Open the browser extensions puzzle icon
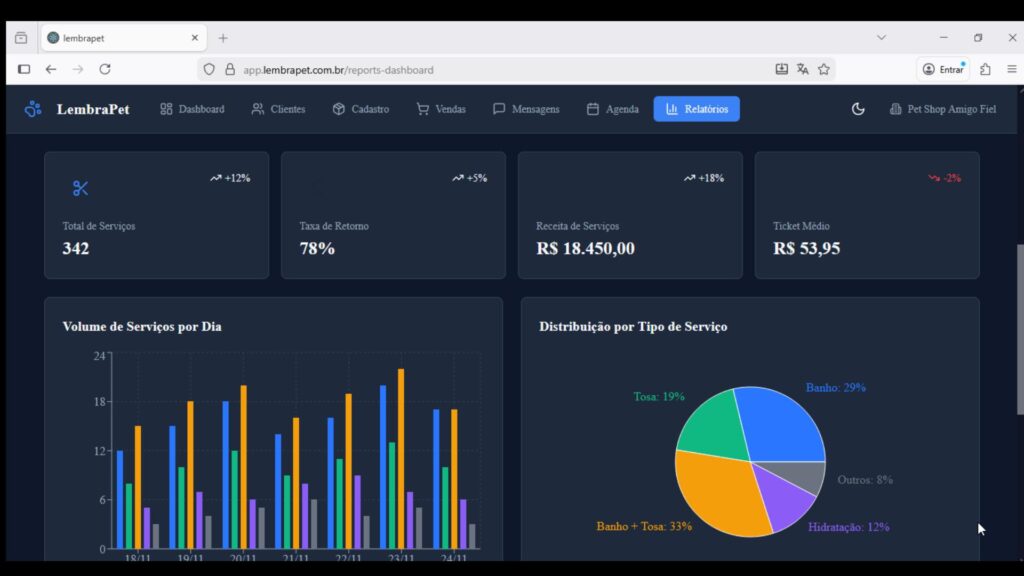1024x576 pixels. click(x=985, y=69)
